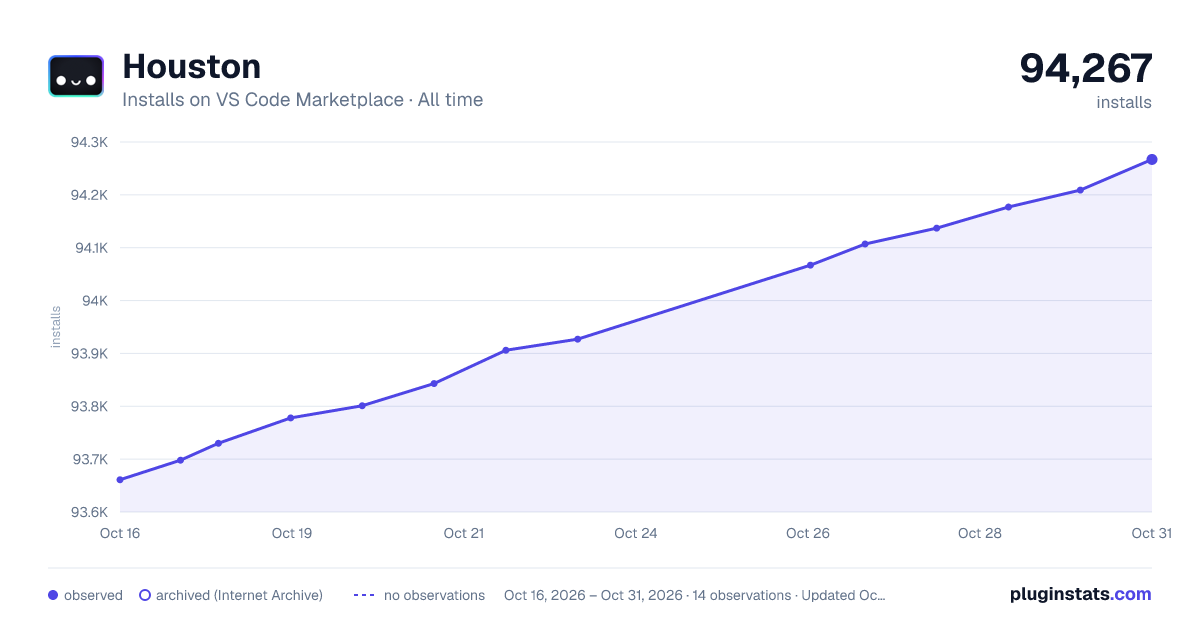Click the 'Oct 16, 2026 – Oct 31, 2026' range text
The height and width of the screenshot is (630, 1200).
593,595
